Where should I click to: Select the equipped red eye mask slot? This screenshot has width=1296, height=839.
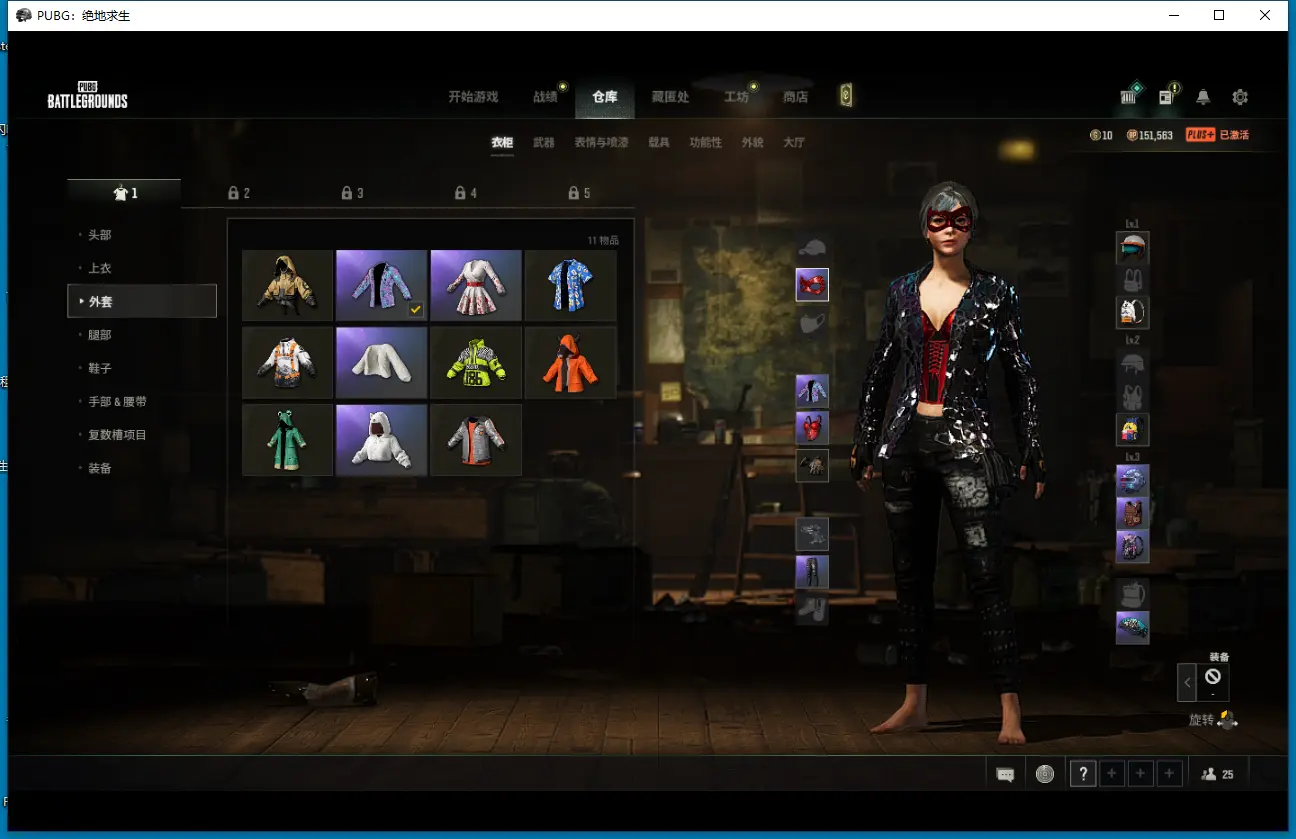[x=812, y=285]
